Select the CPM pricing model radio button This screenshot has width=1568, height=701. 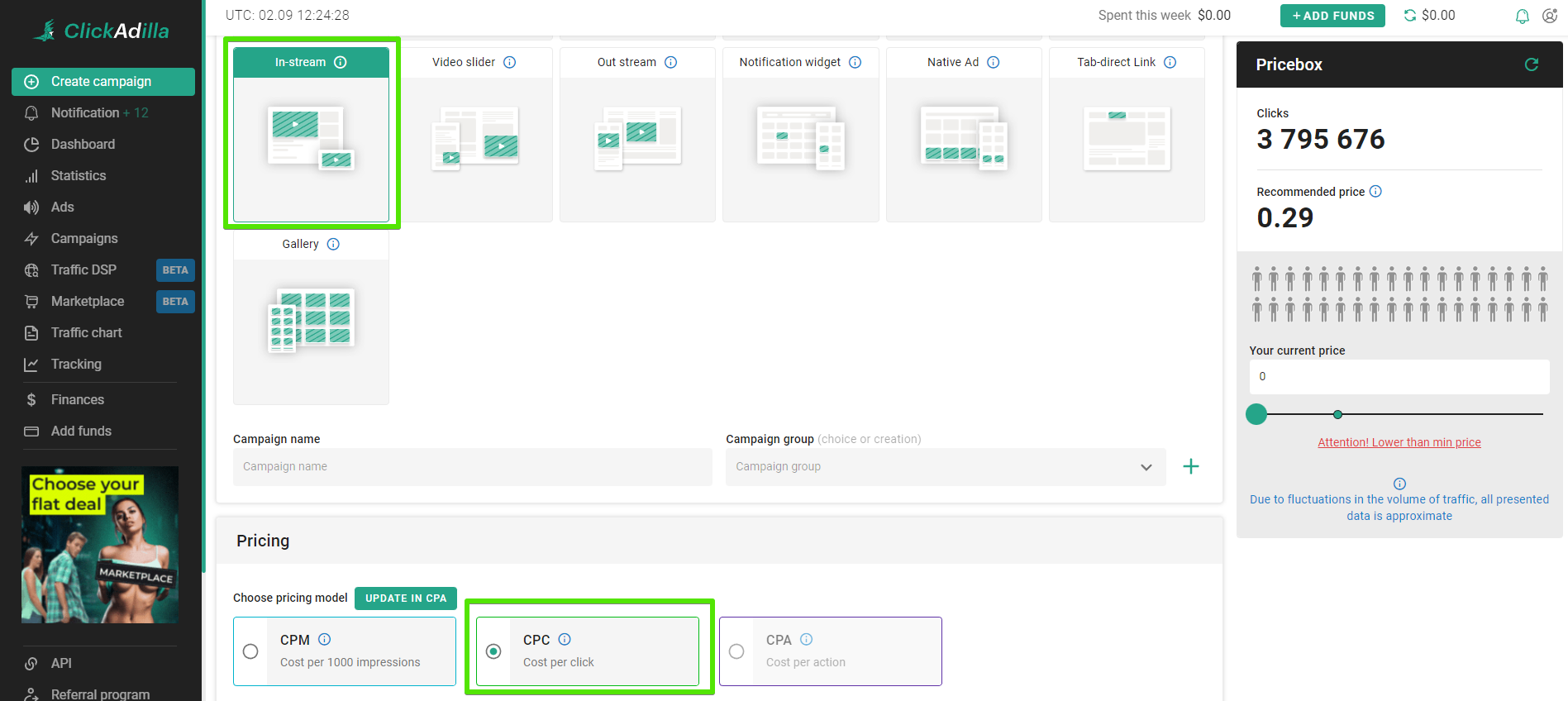tap(250, 651)
